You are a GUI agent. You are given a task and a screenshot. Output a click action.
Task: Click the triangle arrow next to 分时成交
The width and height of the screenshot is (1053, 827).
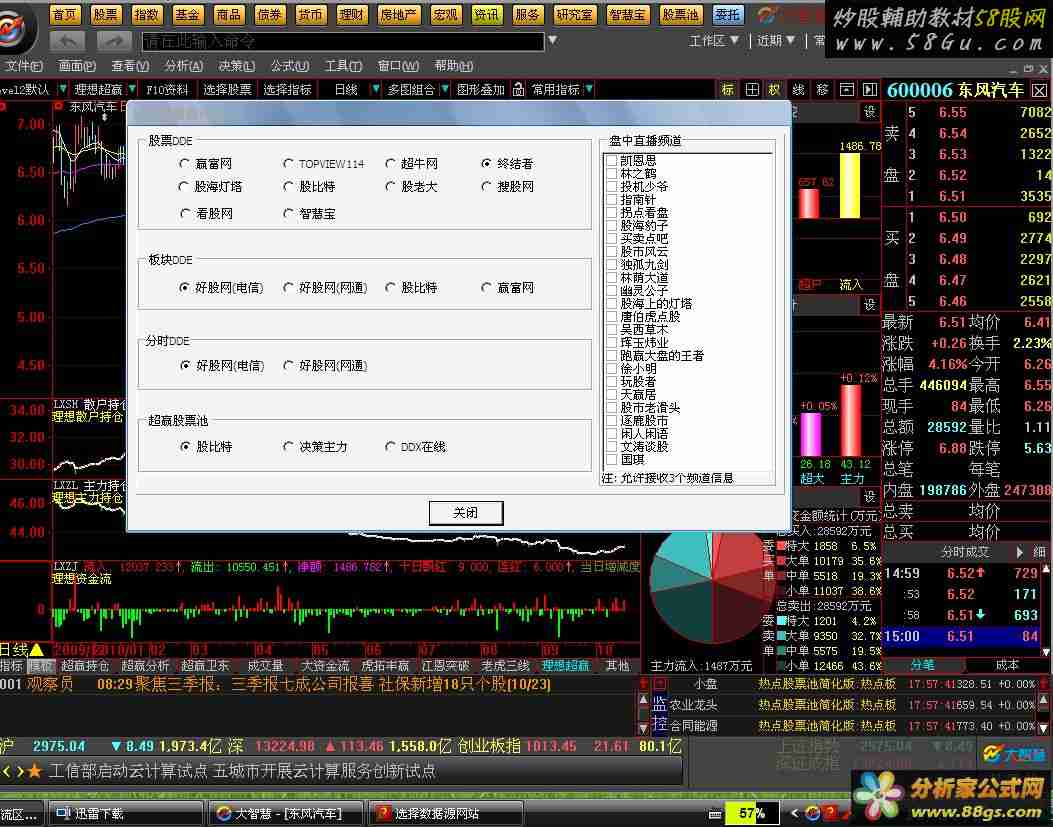tap(1019, 552)
